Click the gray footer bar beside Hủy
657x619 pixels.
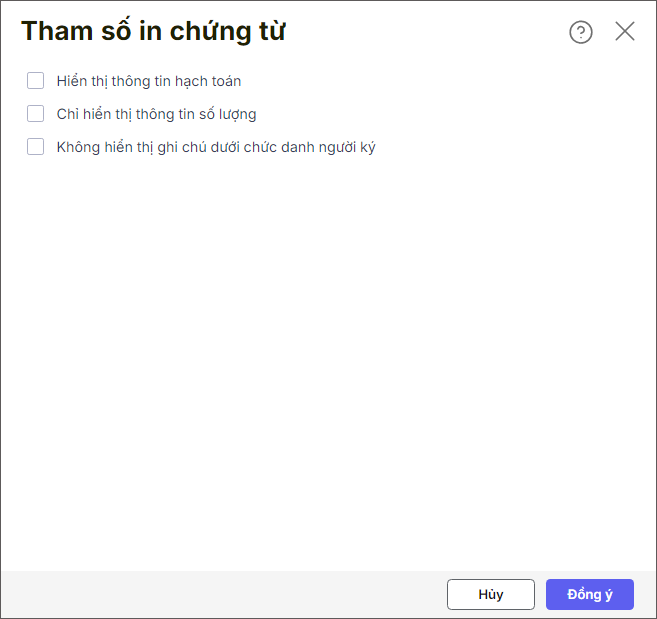coord(222,594)
